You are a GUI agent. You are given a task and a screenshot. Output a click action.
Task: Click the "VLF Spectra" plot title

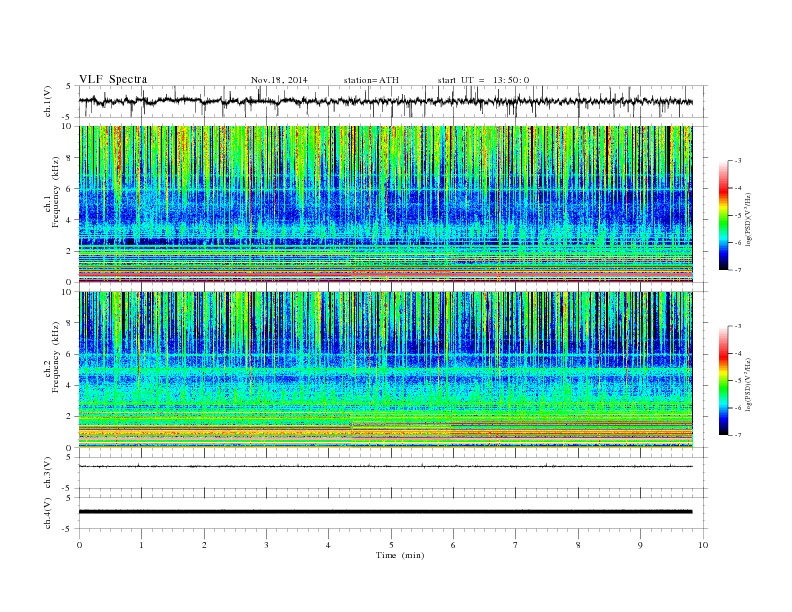pyautogui.click(x=113, y=79)
